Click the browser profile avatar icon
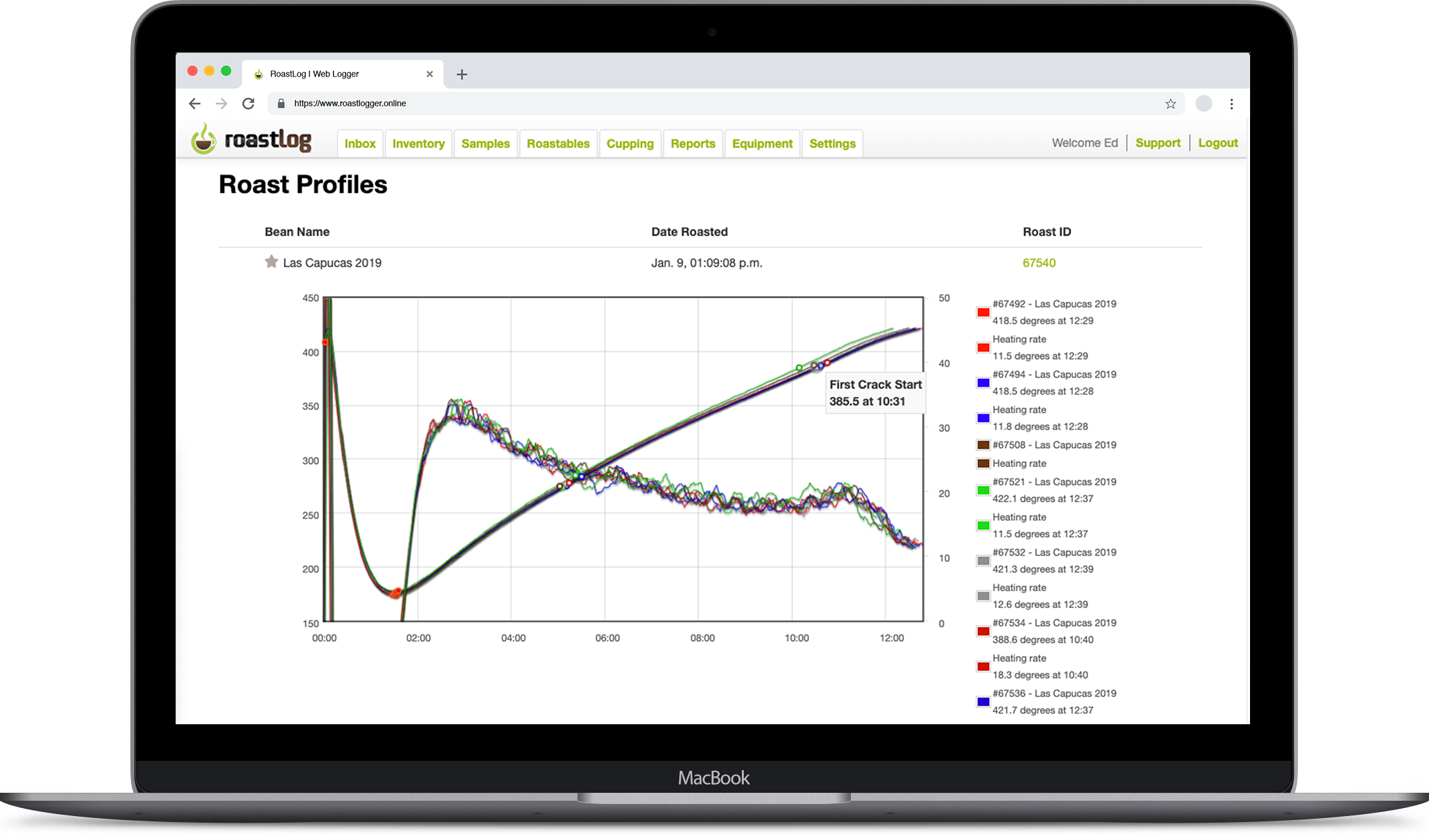1429x840 pixels. coord(1203,104)
